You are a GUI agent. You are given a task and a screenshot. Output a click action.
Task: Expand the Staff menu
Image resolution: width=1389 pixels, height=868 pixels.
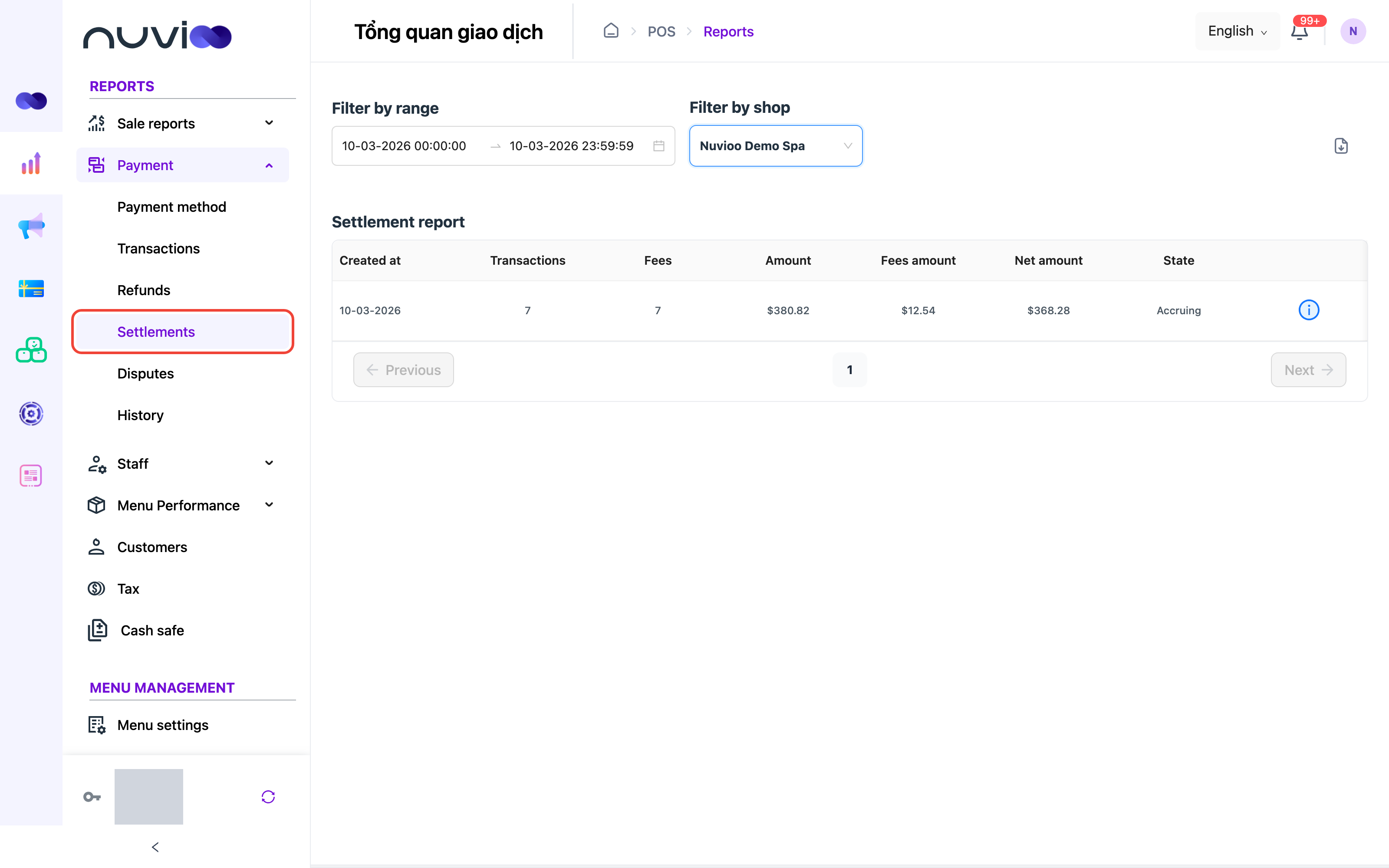(182, 463)
